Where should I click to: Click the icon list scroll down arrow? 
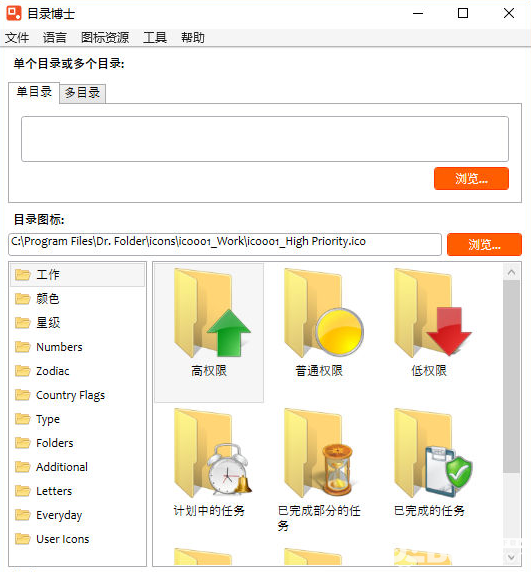point(511,557)
